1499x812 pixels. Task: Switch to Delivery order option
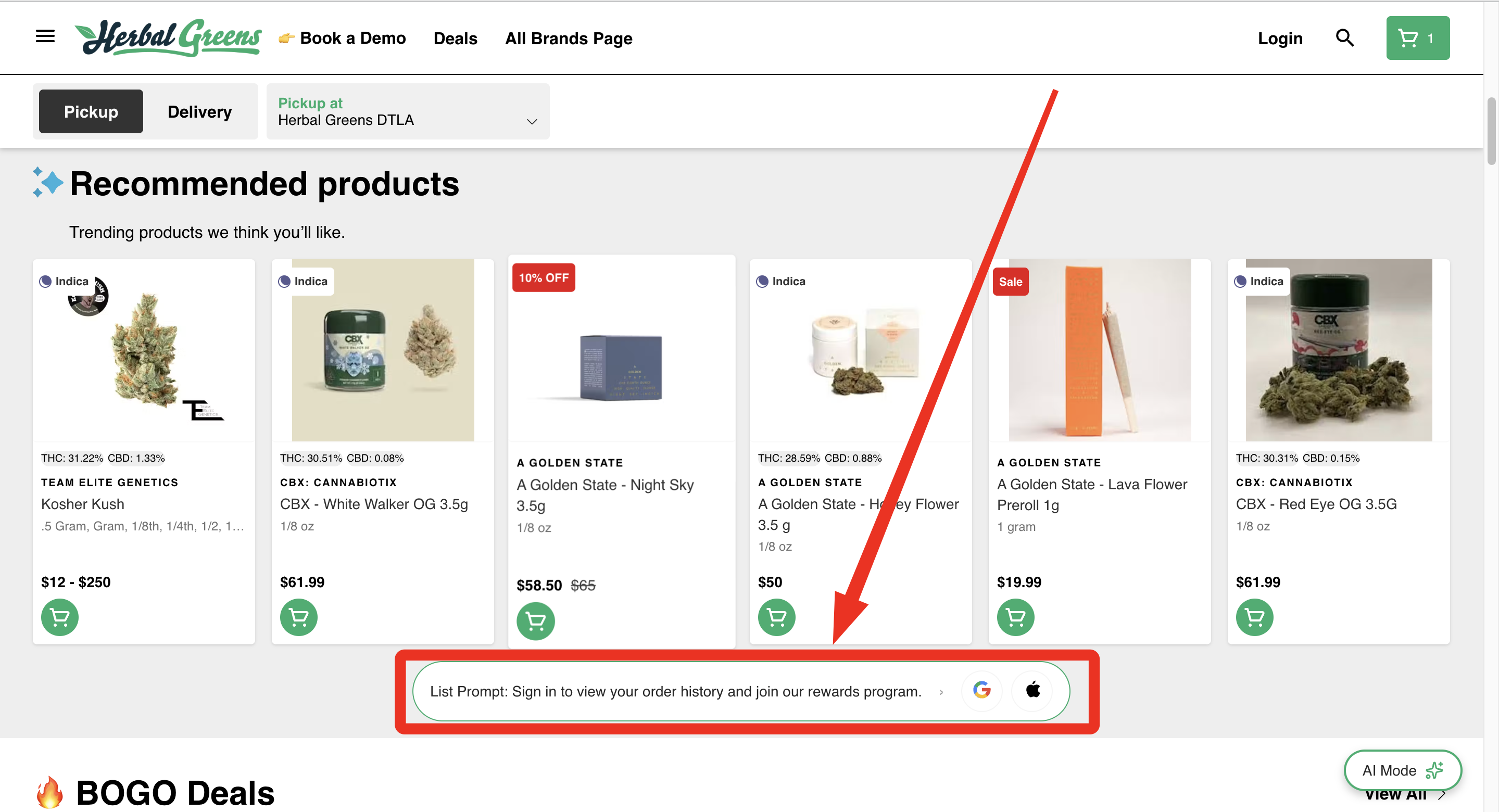pos(199,111)
